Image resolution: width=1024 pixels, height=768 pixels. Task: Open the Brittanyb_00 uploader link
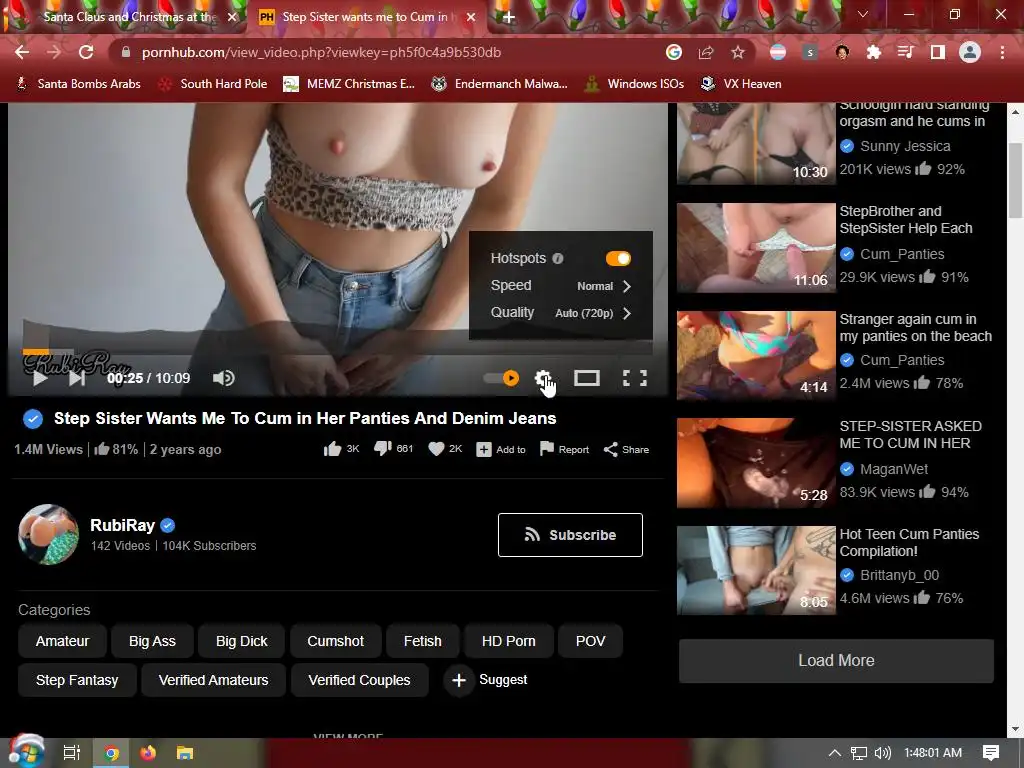899,575
